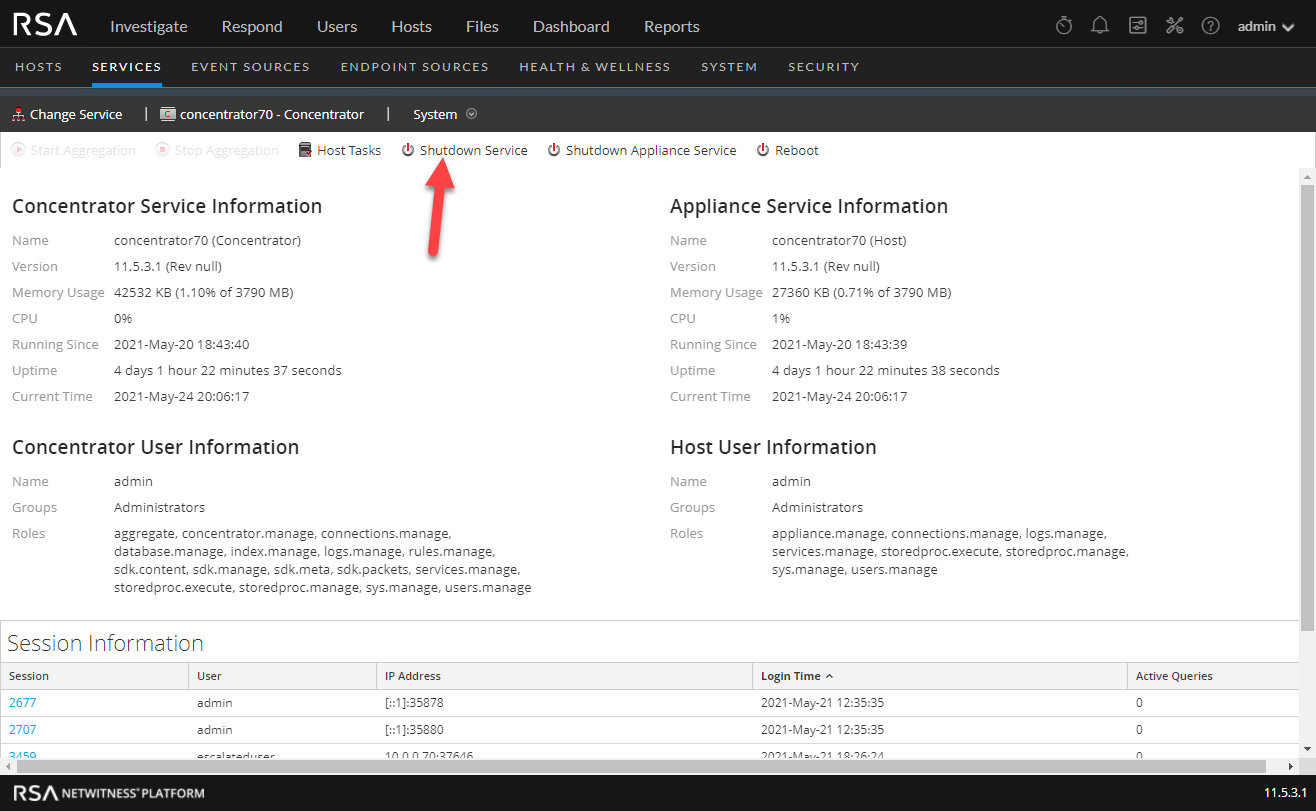This screenshot has width=1316, height=811.
Task: Open session 2707 link
Action: point(22,729)
